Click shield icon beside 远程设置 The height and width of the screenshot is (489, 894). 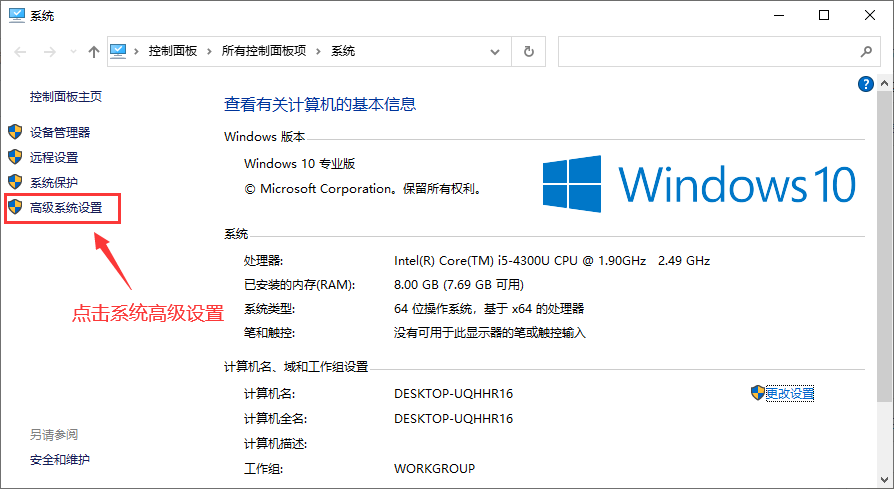pyautogui.click(x=15, y=157)
